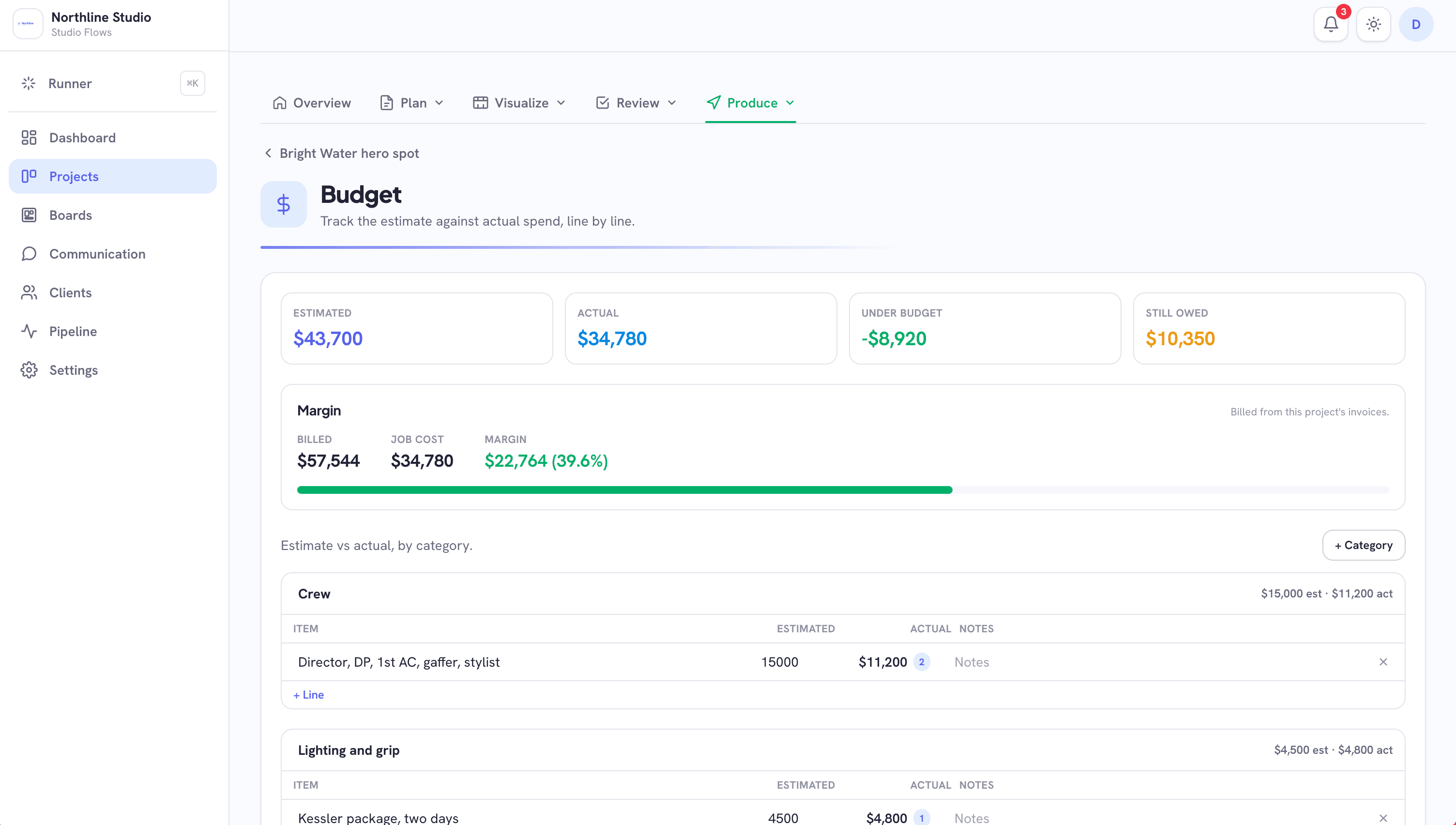
Task: Click the Margin $22,764 (39.6%) value
Action: tap(546, 460)
